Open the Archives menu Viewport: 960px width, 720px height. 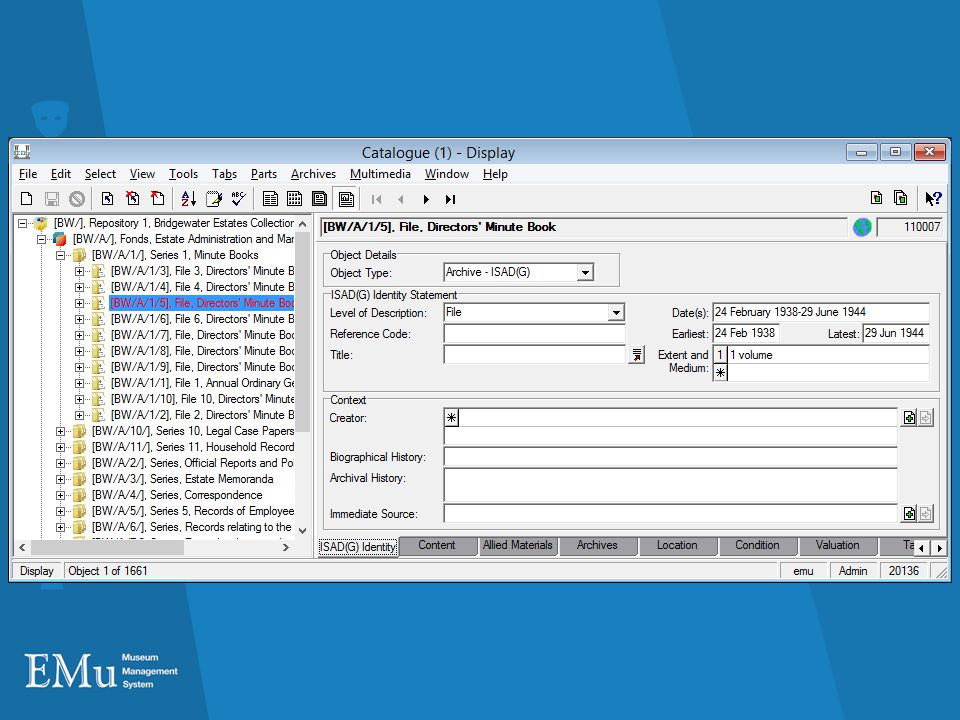coord(313,174)
